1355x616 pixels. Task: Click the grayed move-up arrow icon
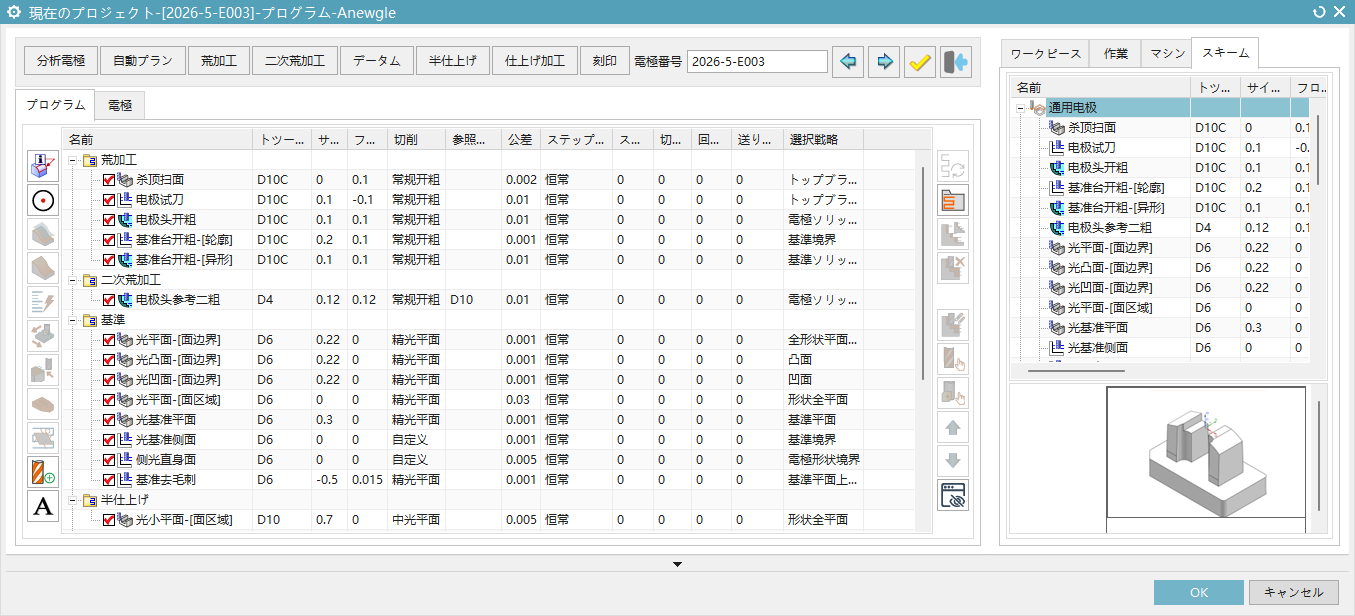coord(953,427)
